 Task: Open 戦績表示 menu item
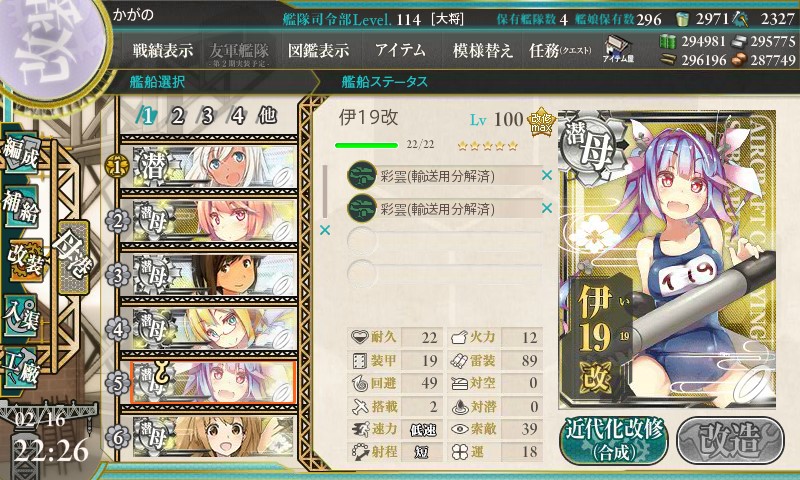coord(163,50)
